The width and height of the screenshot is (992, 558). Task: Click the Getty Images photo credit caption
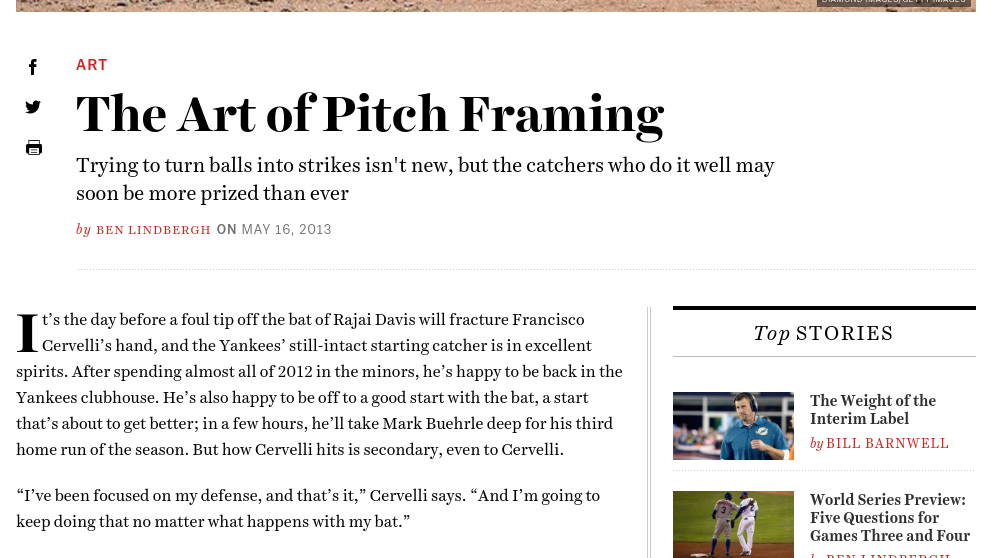[893, 3]
